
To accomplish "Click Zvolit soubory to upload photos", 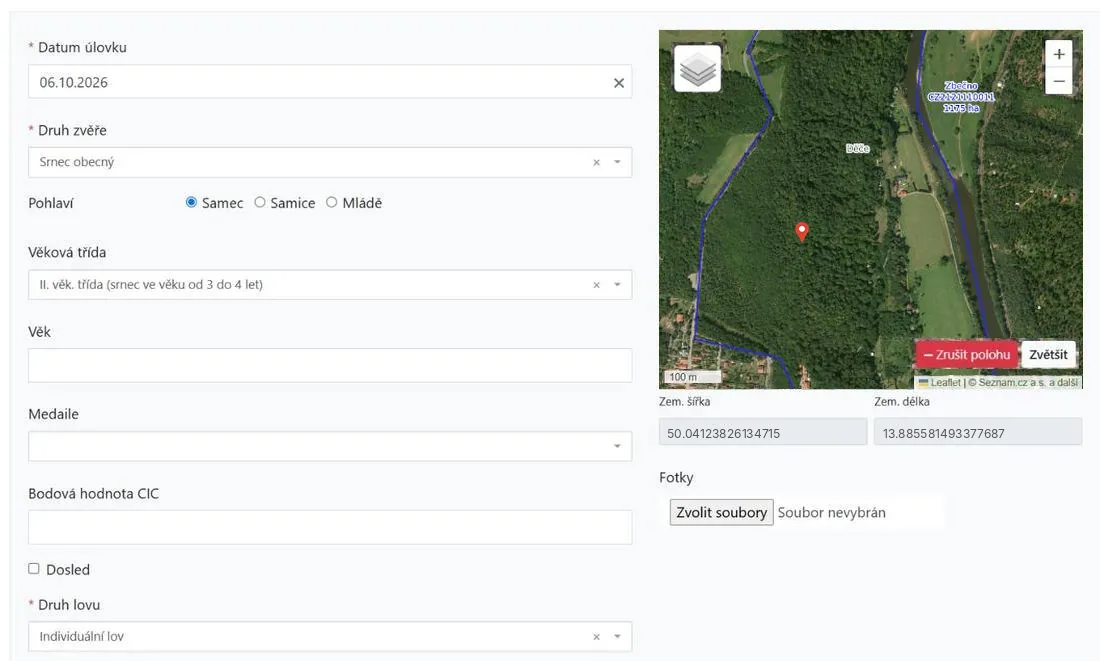I will point(721,512).
